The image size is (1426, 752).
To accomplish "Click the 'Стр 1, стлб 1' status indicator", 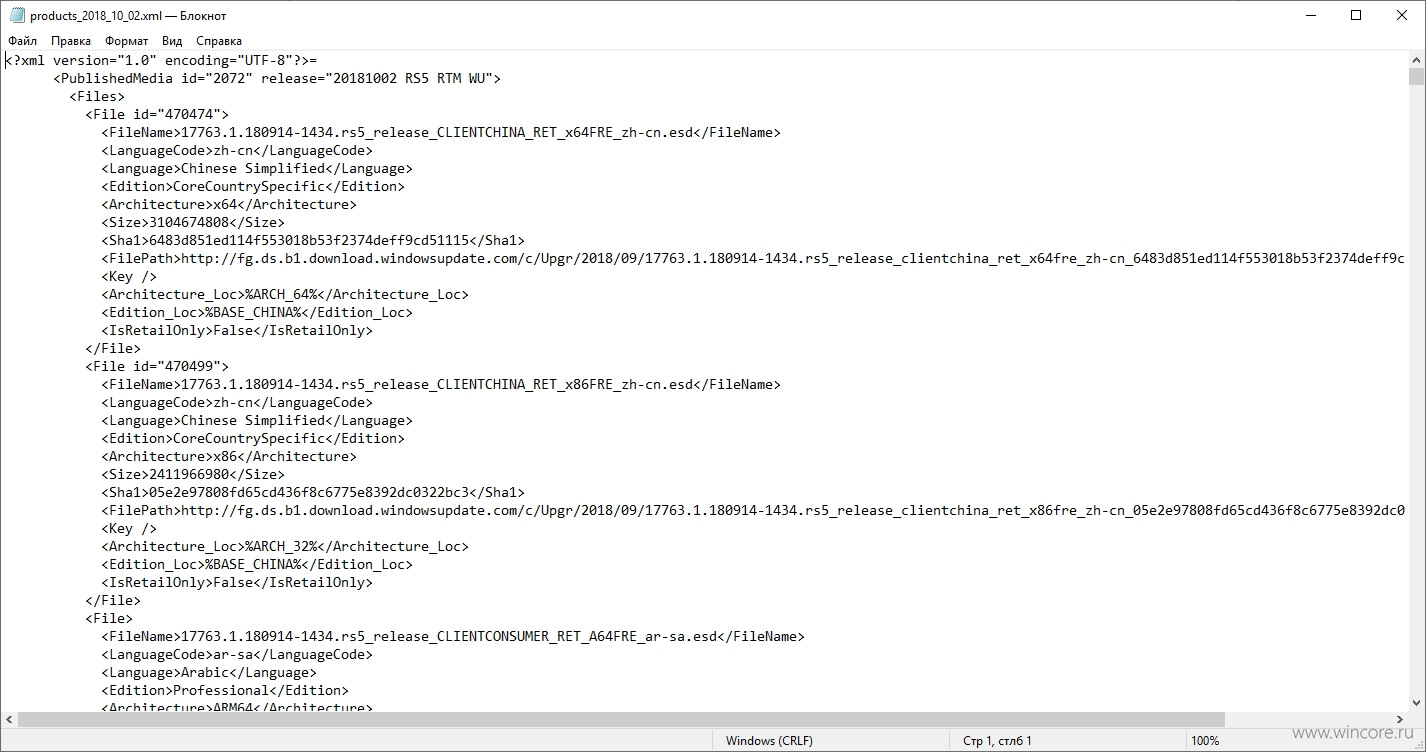I will pyautogui.click(x=997, y=741).
